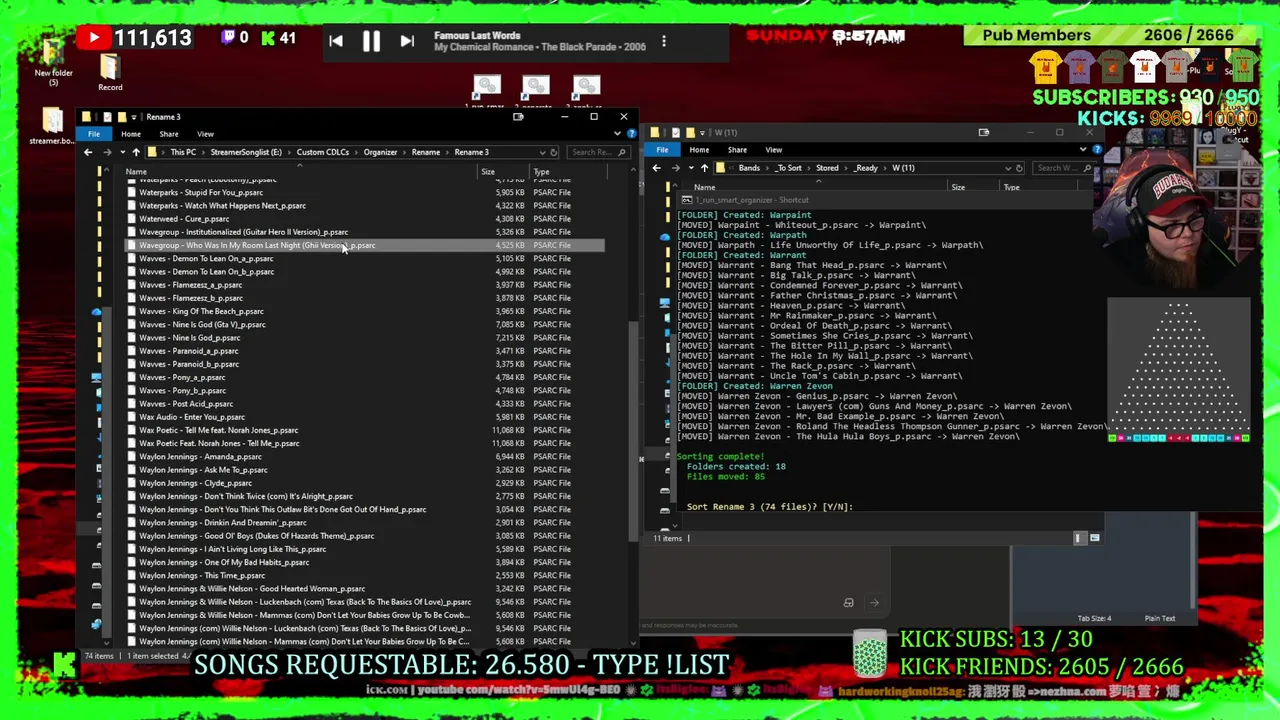Click the This PC breadcrumb
1280x720 pixels.
coord(183,152)
